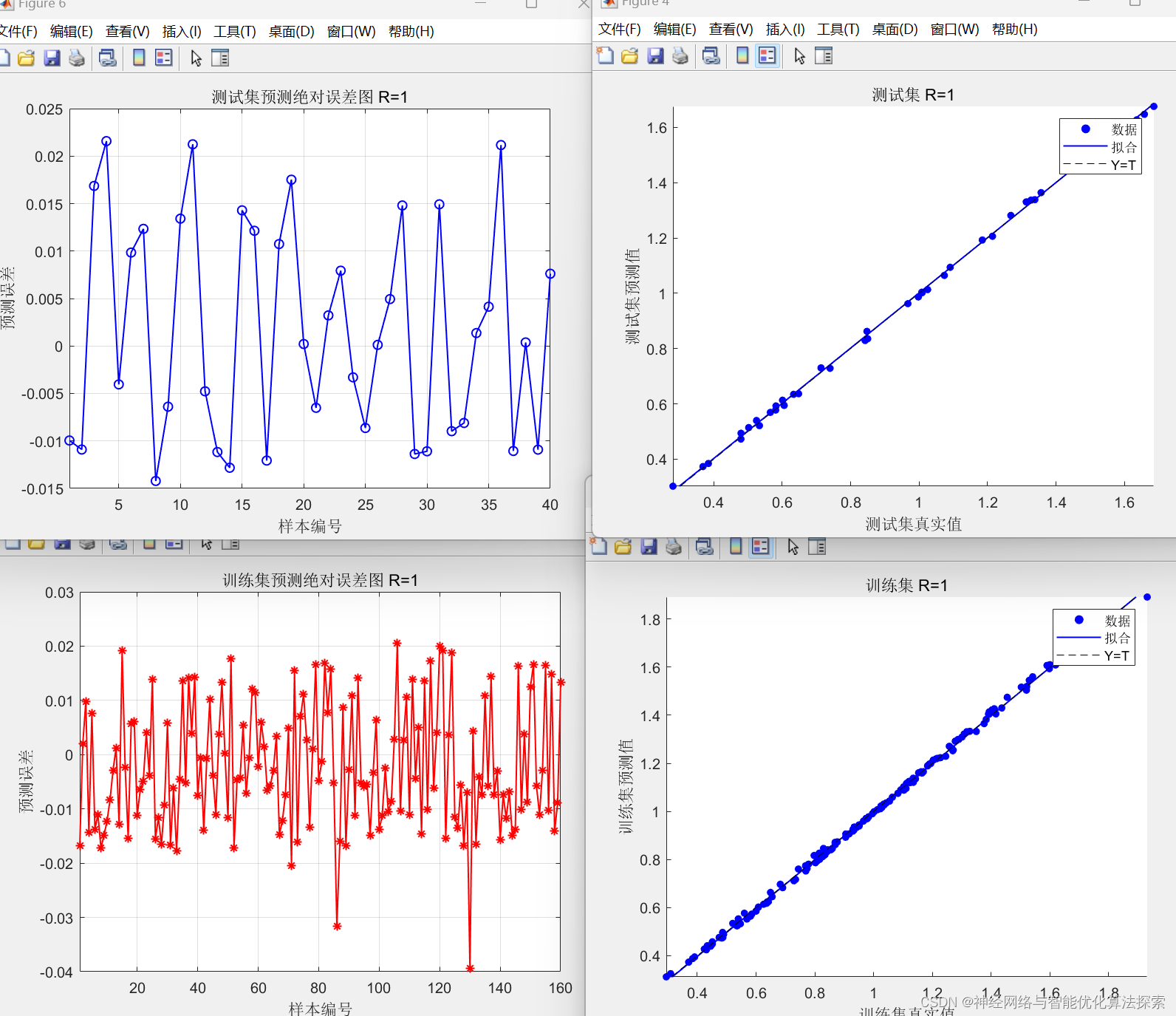Toggle insert colorbar in Figure 6 toolbar
This screenshot has height=1016, width=1176.
tap(139, 58)
